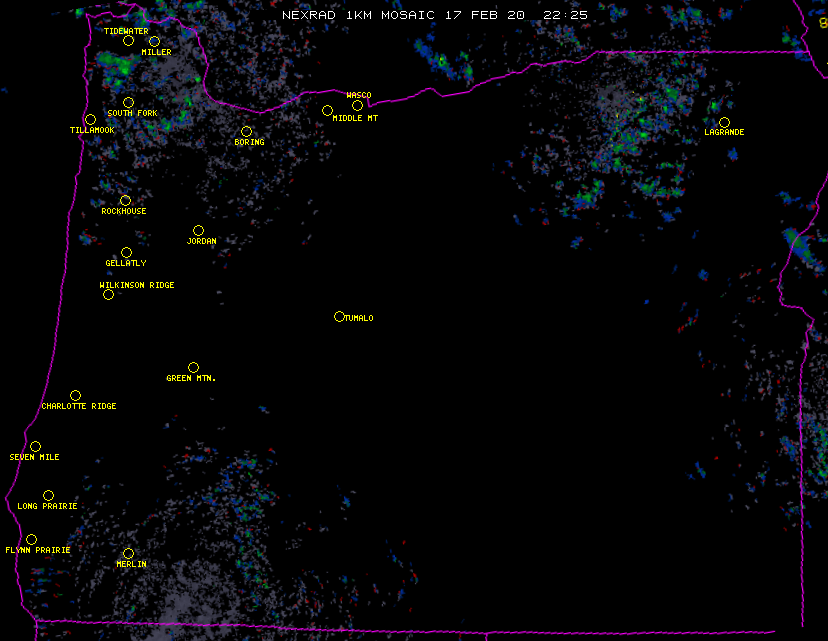Click the Boring station circle marker
Screen dimensions: 828x641
pyautogui.click(x=246, y=132)
